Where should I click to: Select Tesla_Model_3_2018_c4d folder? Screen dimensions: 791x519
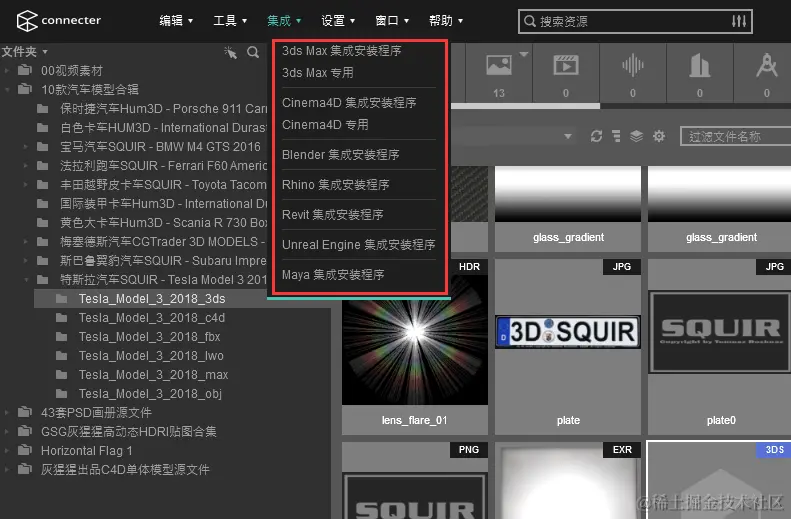[151, 318]
